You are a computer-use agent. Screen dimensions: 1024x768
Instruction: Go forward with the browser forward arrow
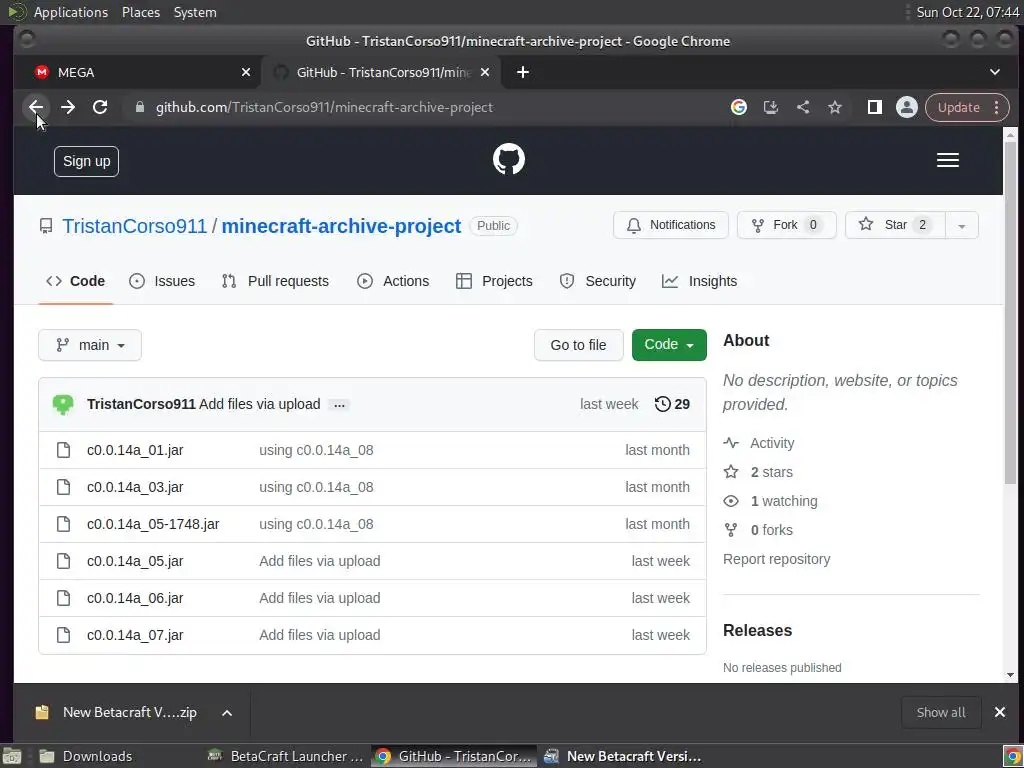(x=68, y=107)
